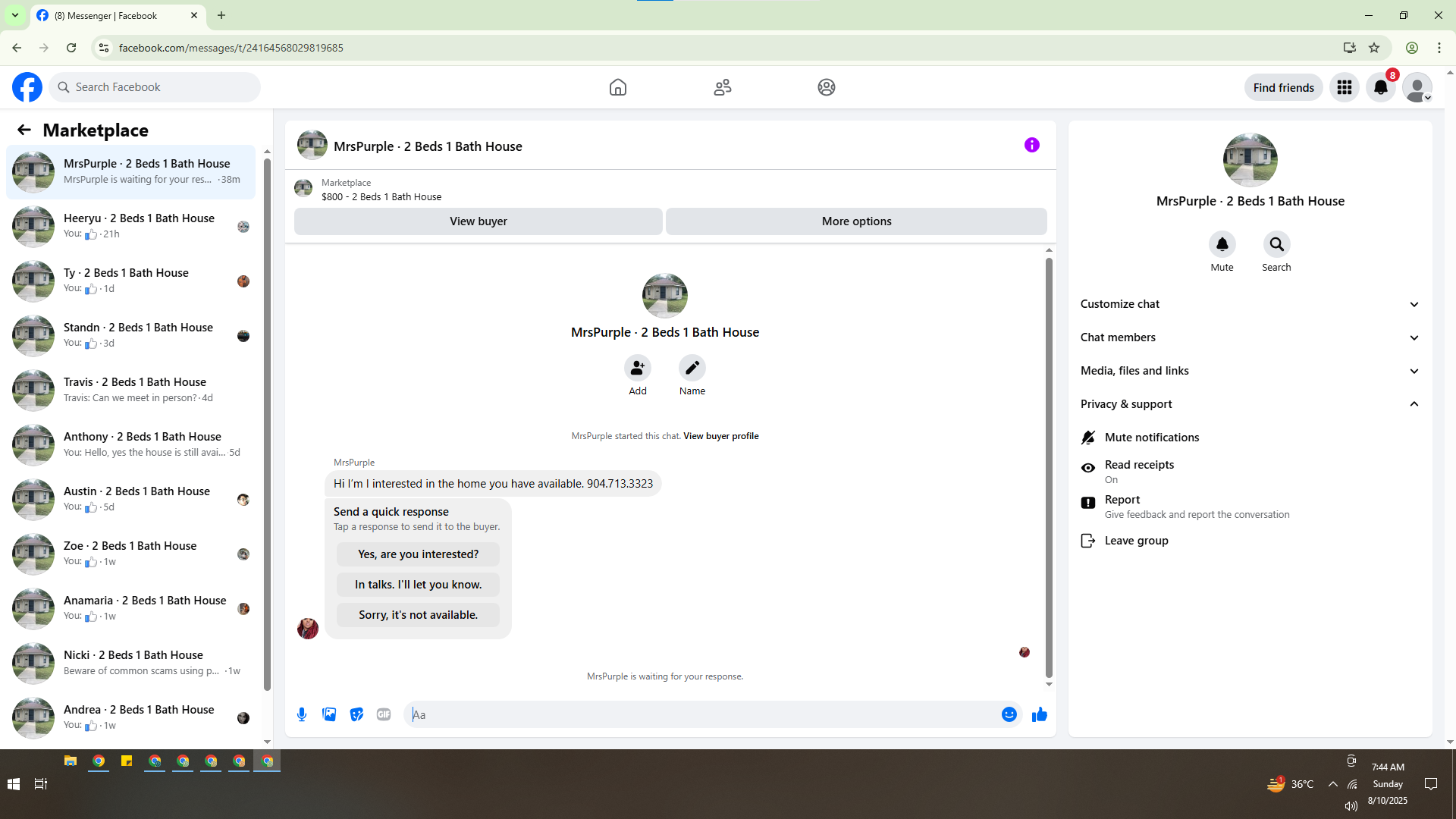
Task: Open Travis's 2 Beds 1 Bath House chat
Action: point(133,390)
